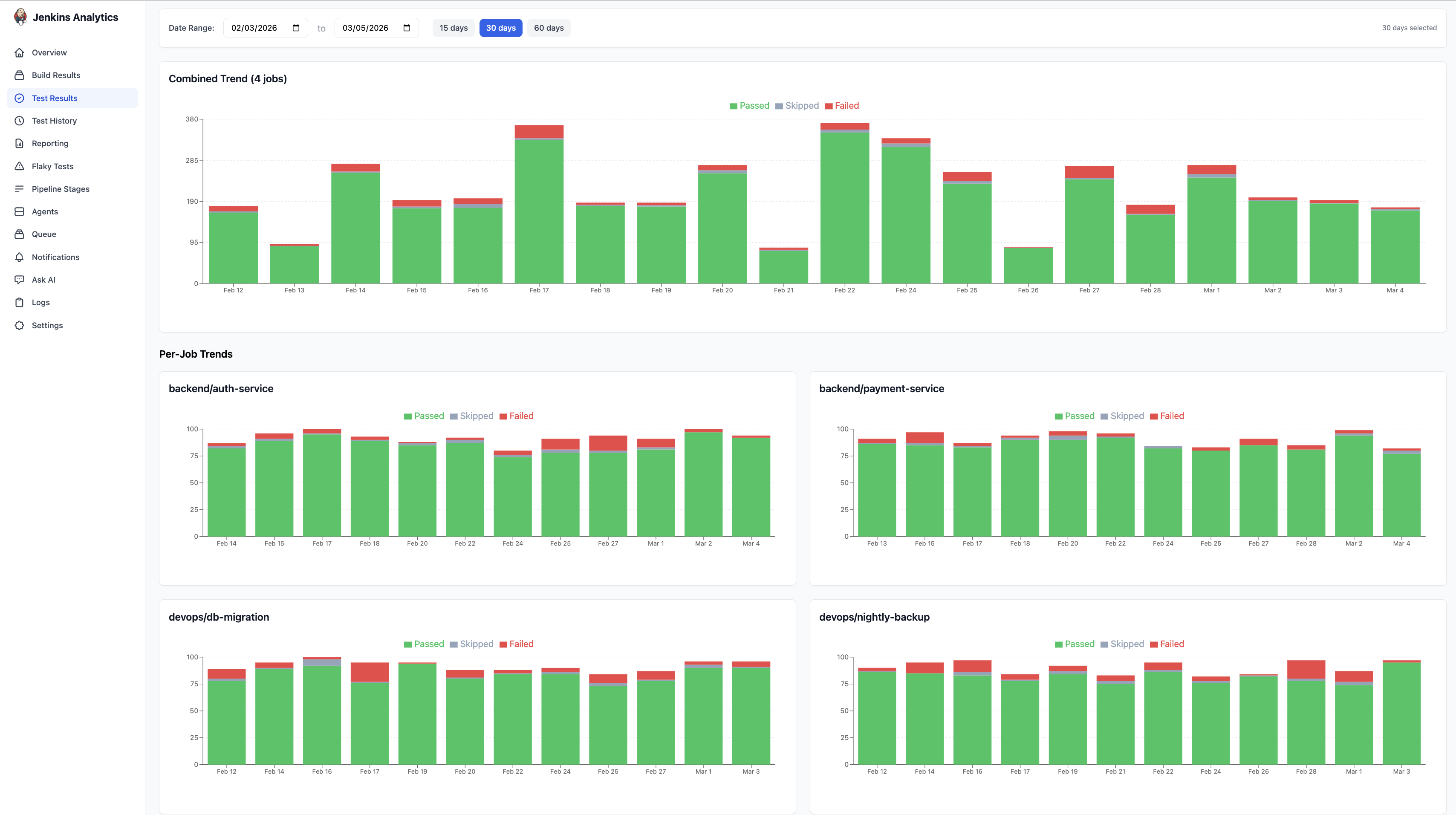Select the 60 days range button
The image size is (1456, 815).
pos(548,27)
